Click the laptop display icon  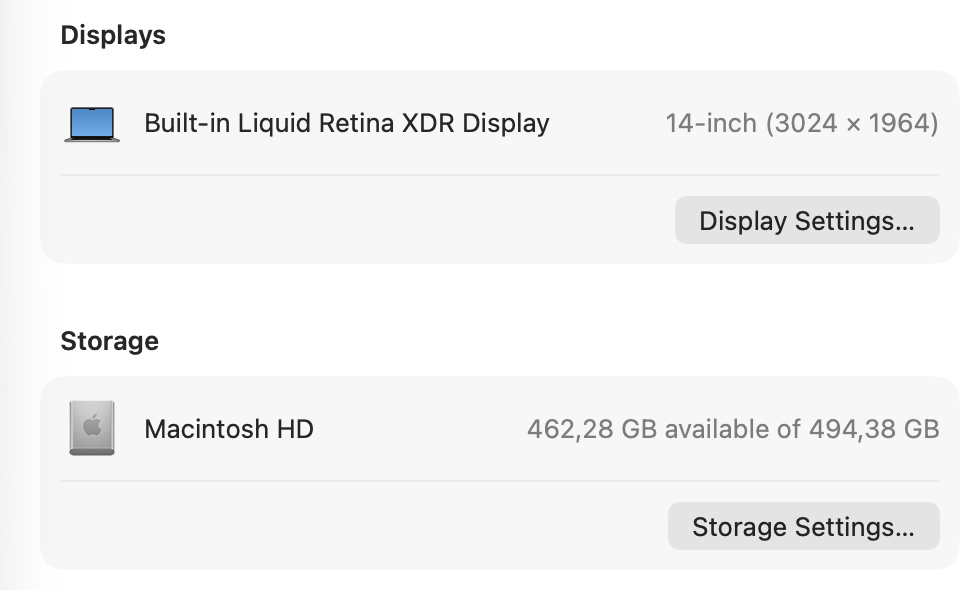click(x=92, y=124)
